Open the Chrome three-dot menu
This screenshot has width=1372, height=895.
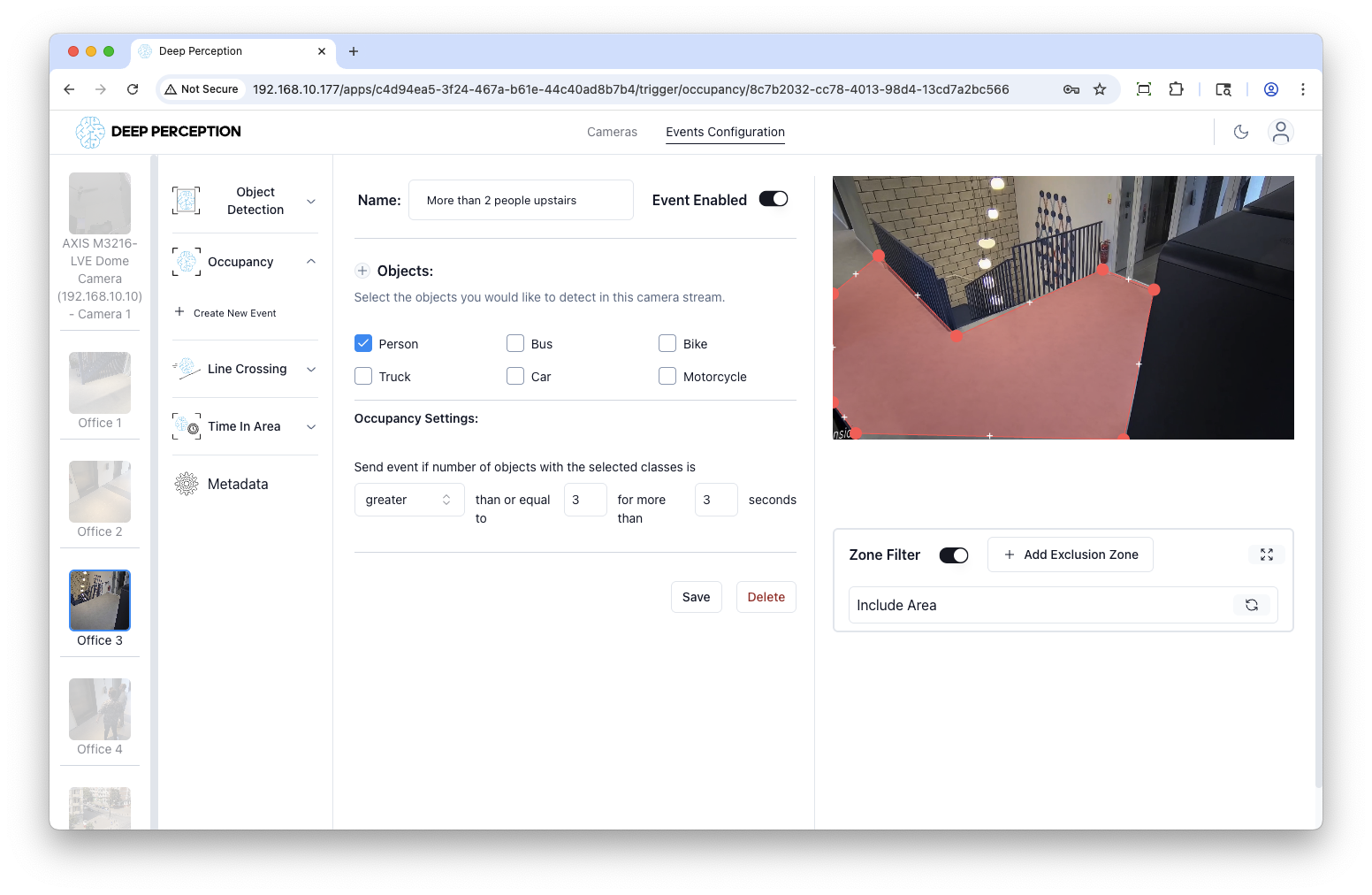tap(1303, 89)
